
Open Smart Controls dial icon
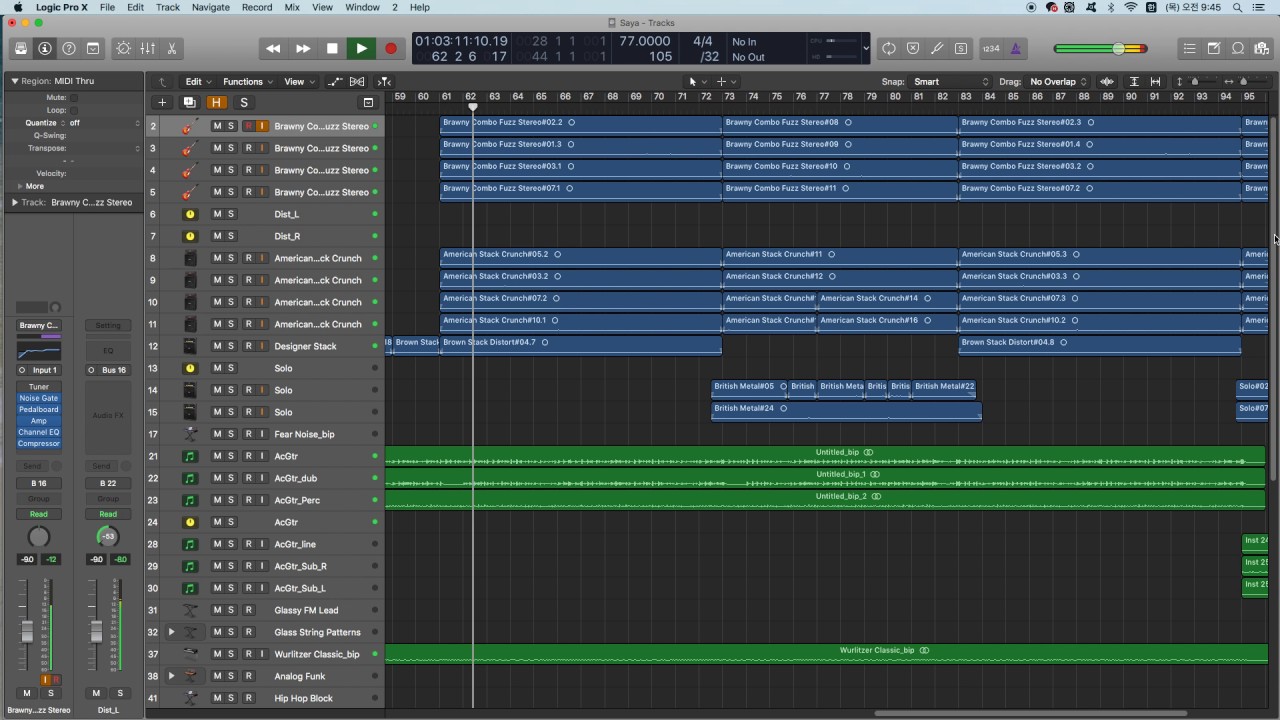click(123, 48)
